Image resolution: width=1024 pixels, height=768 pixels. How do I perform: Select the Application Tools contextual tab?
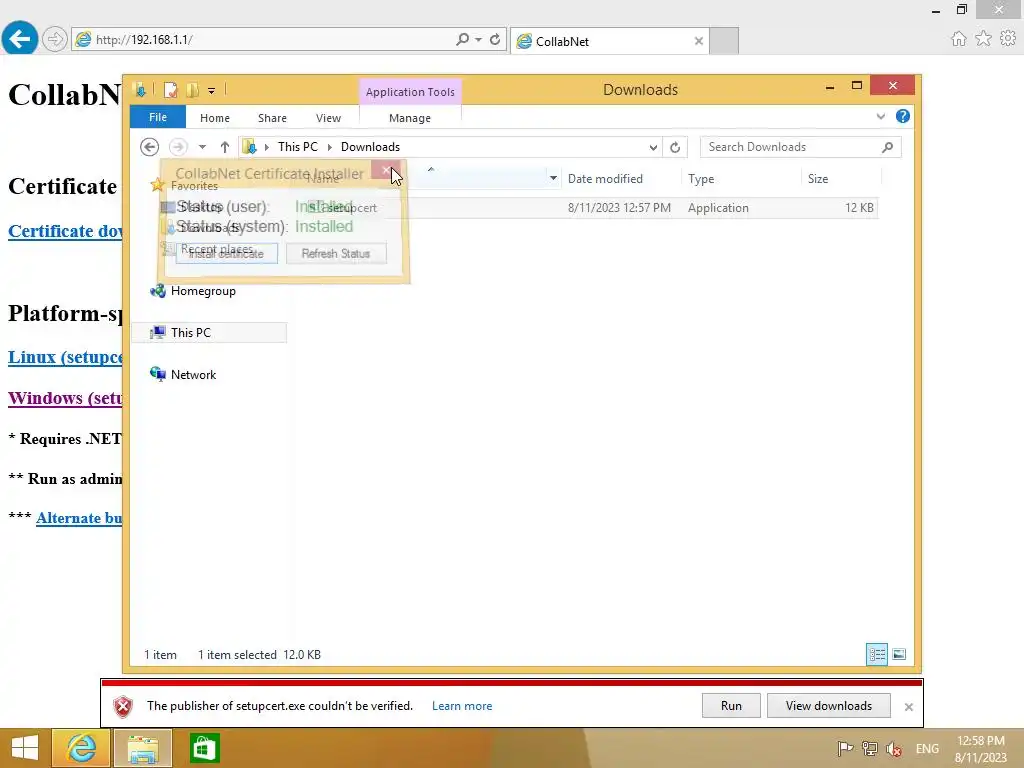pyautogui.click(x=410, y=92)
